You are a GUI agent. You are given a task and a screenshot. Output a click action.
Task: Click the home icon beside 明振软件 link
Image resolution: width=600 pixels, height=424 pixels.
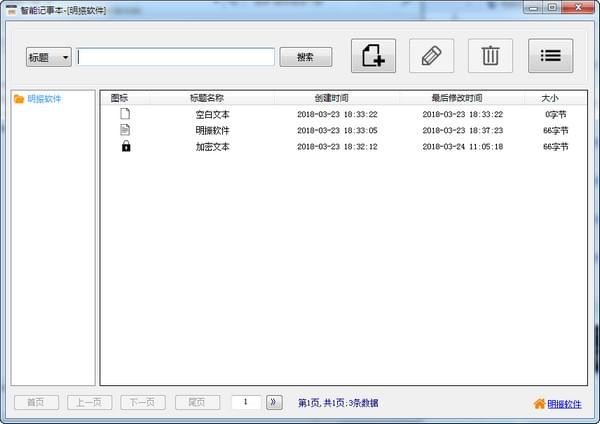point(540,404)
